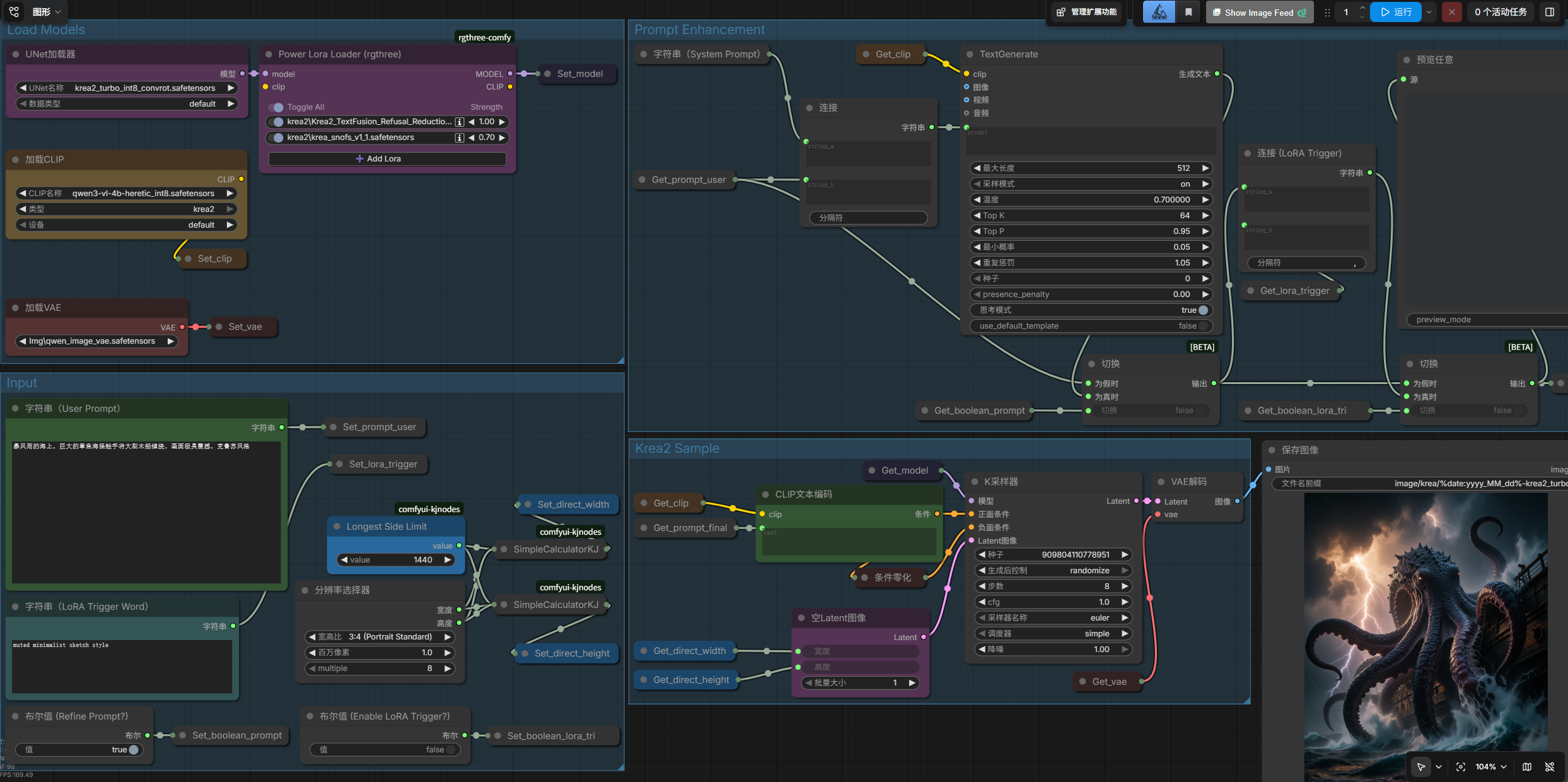Click the generated kraken image preview

coord(1425,637)
